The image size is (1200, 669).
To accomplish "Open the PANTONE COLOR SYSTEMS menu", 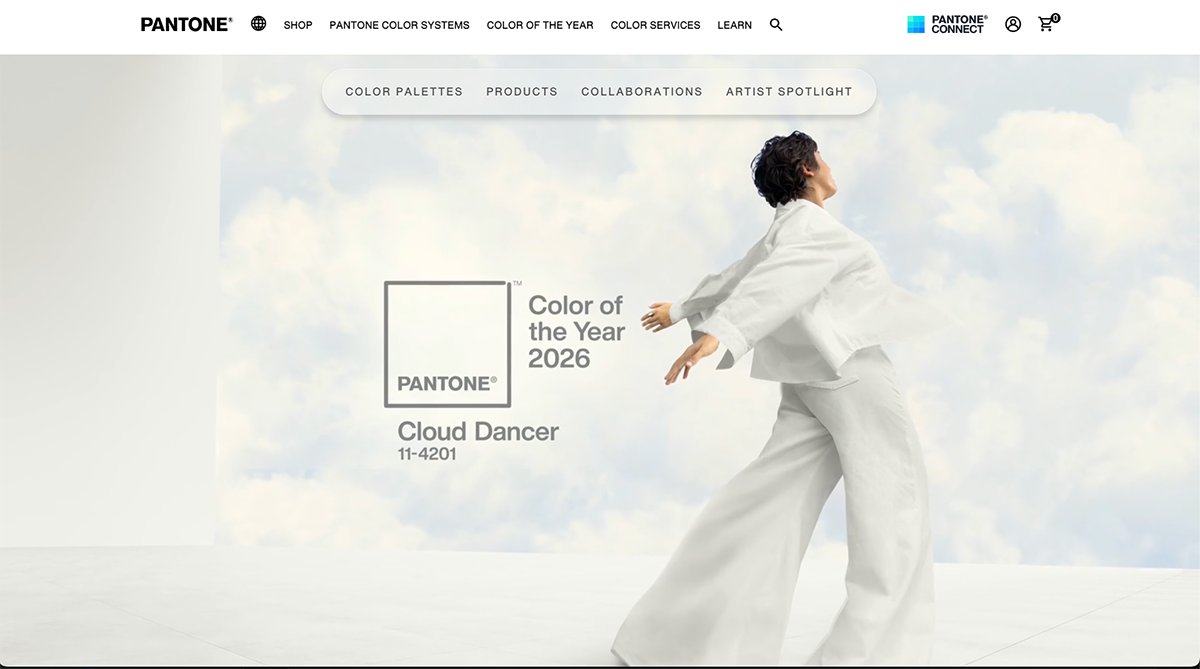I will [399, 25].
